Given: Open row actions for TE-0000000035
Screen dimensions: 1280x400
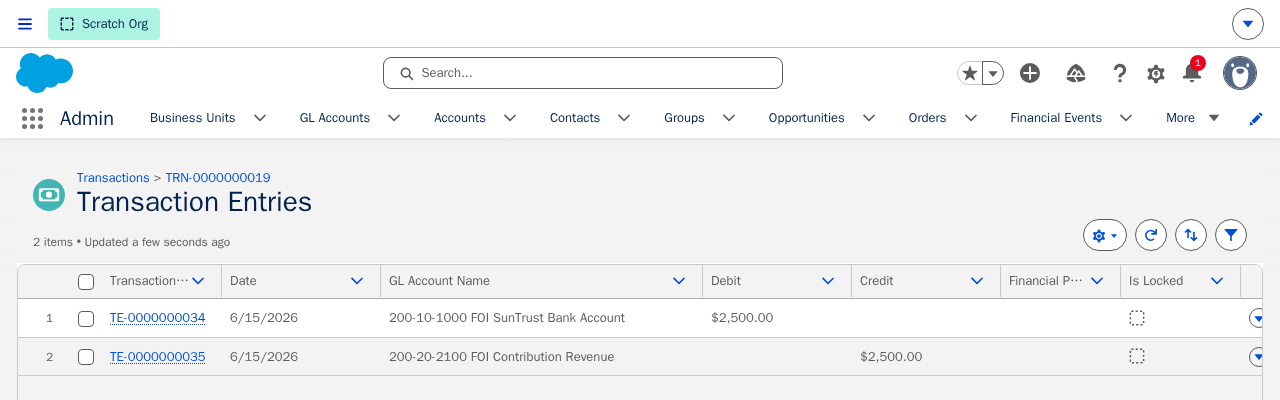Looking at the screenshot, I should [x=1258, y=356].
